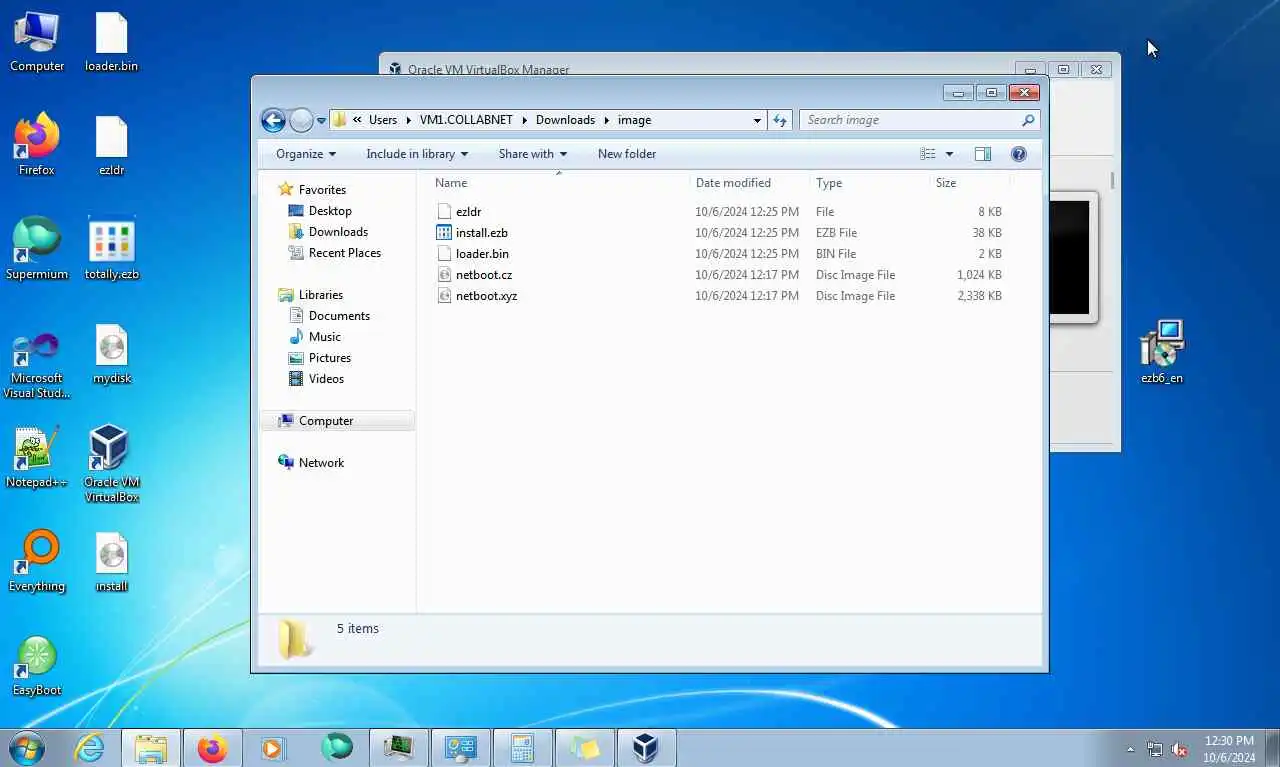Viewport: 1280px width, 767px height.
Task: Click the Explorer Forward button
Action: coord(301,120)
